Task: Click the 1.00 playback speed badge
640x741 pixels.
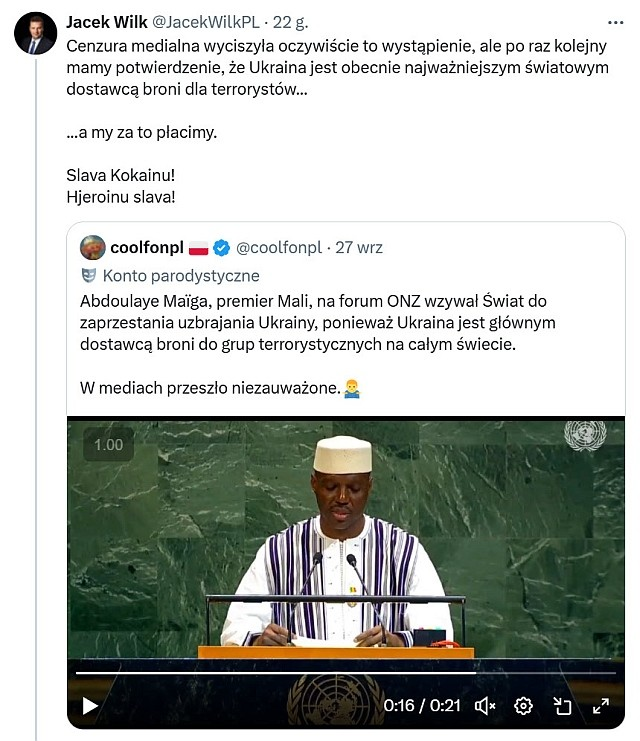Action: coord(108,445)
